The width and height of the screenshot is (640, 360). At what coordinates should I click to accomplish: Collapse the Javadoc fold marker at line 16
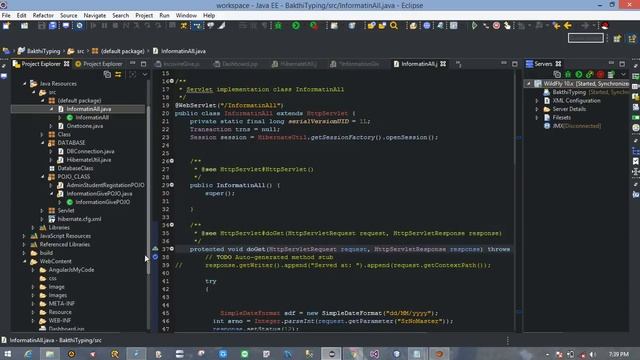point(172,81)
